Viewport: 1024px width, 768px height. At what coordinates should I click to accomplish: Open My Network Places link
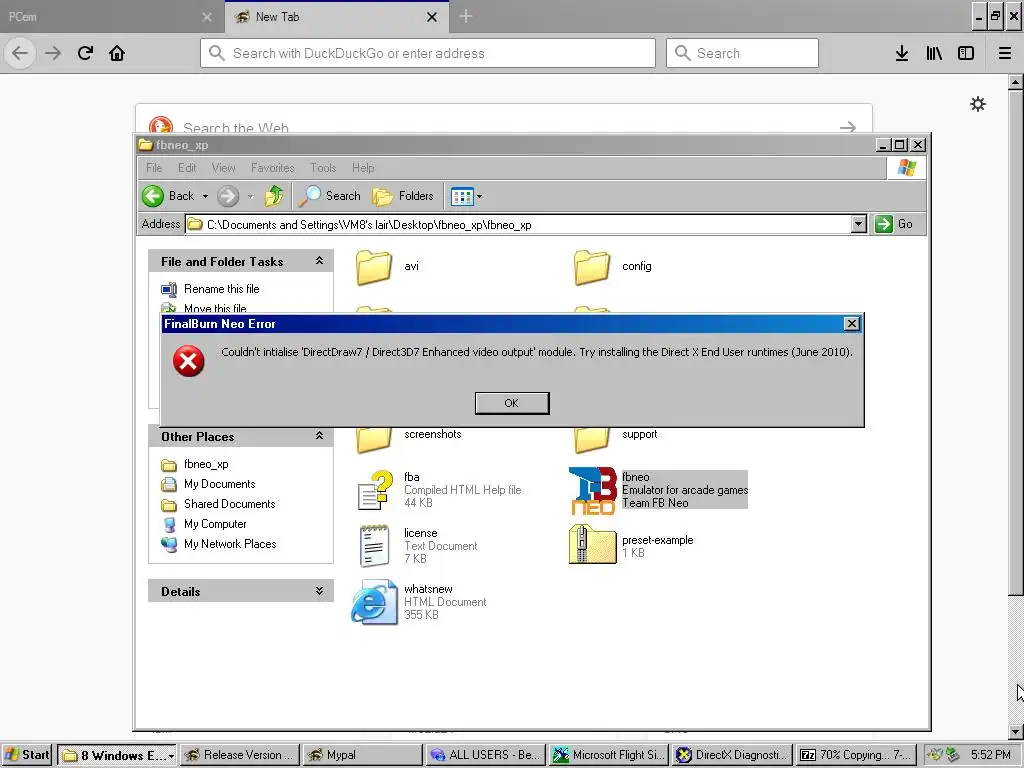230,544
